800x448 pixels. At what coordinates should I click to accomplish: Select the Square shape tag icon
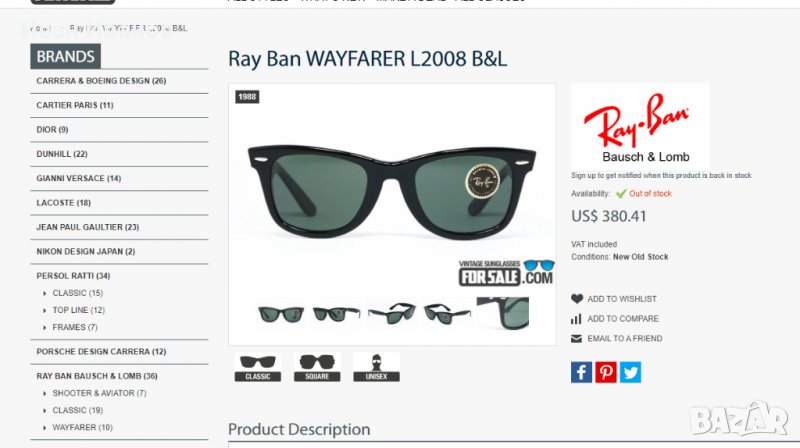coord(317,367)
